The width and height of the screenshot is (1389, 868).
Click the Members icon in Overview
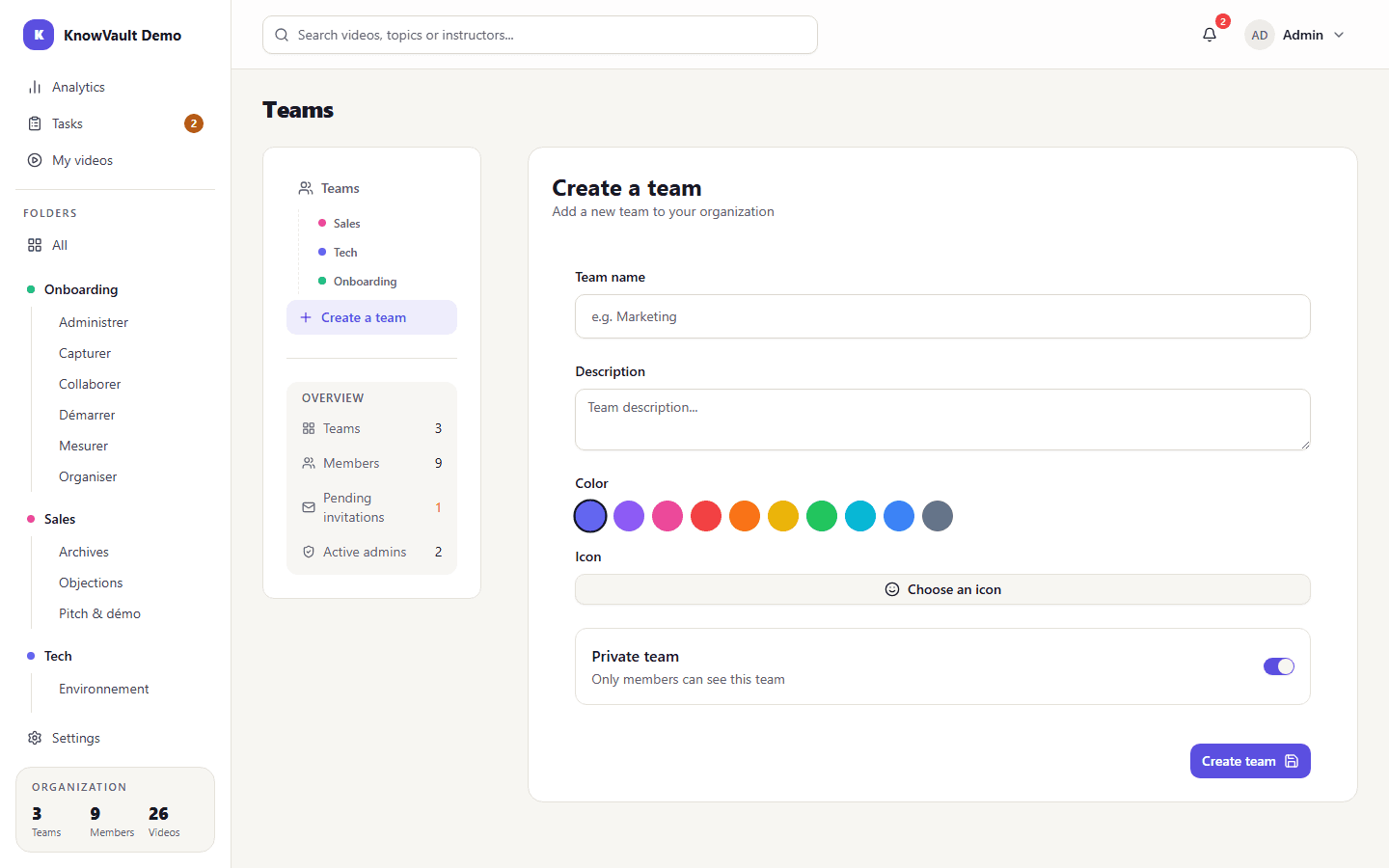(x=309, y=463)
